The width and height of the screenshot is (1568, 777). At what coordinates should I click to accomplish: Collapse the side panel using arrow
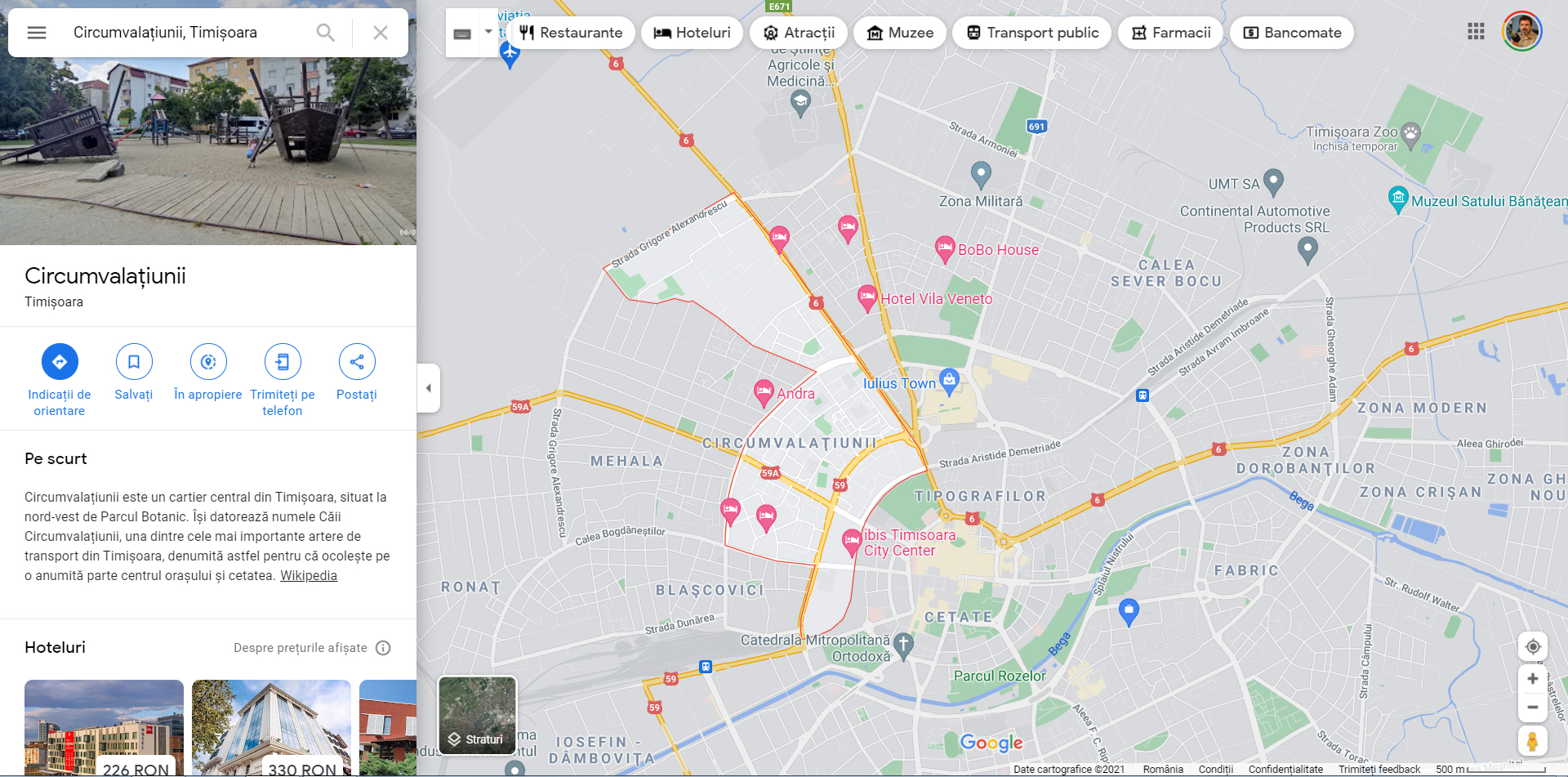click(428, 388)
